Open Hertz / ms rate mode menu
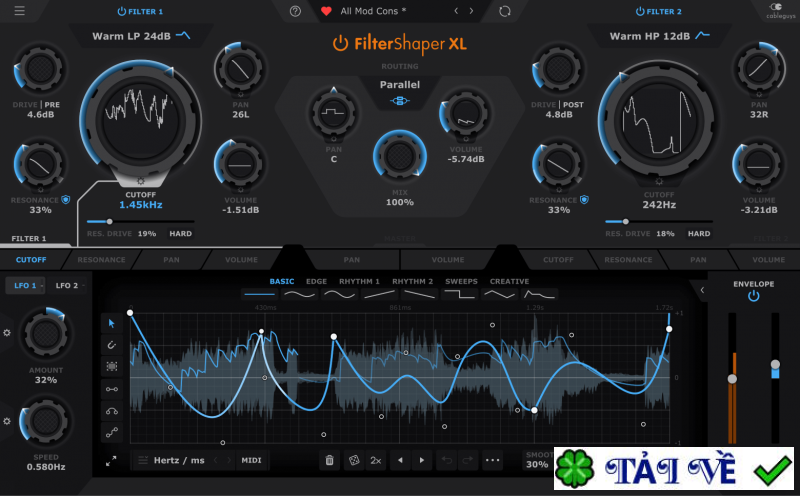 179,460
